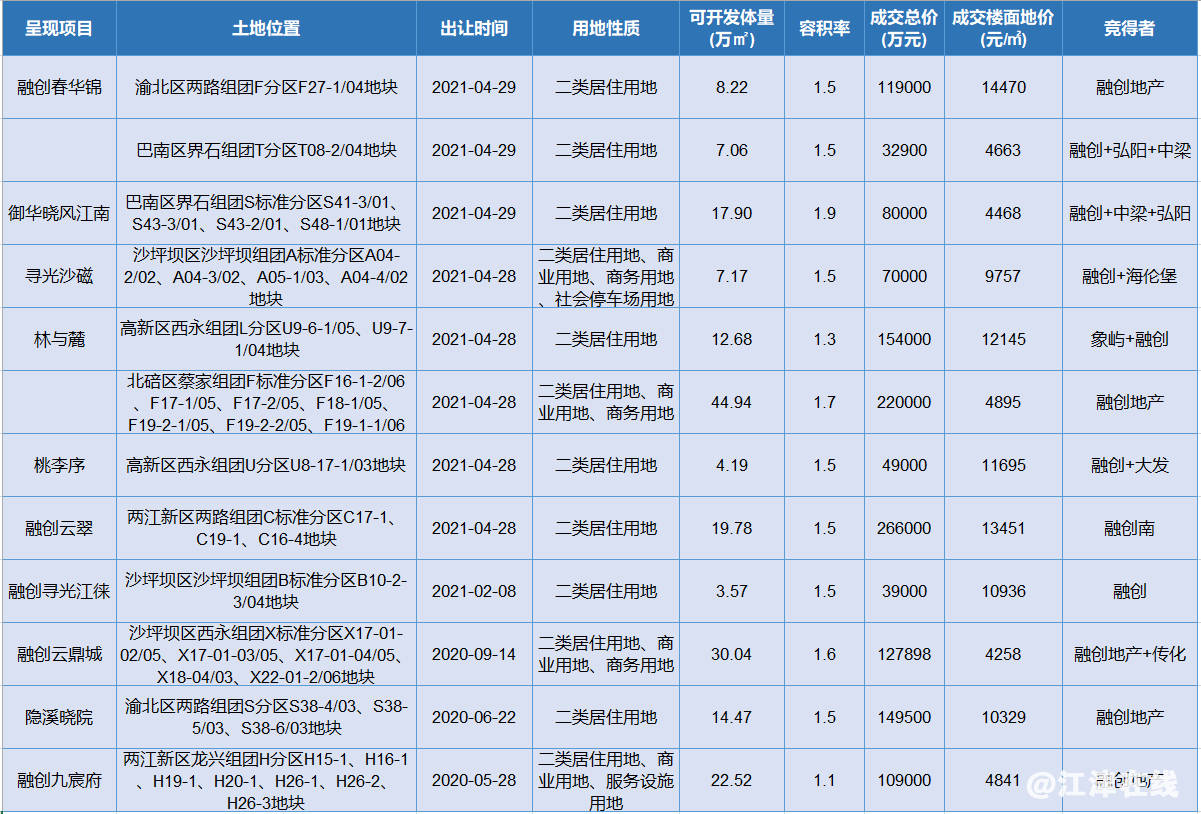Click the floor price value 9757
The width and height of the screenshot is (1201, 814).
[x=1003, y=276]
